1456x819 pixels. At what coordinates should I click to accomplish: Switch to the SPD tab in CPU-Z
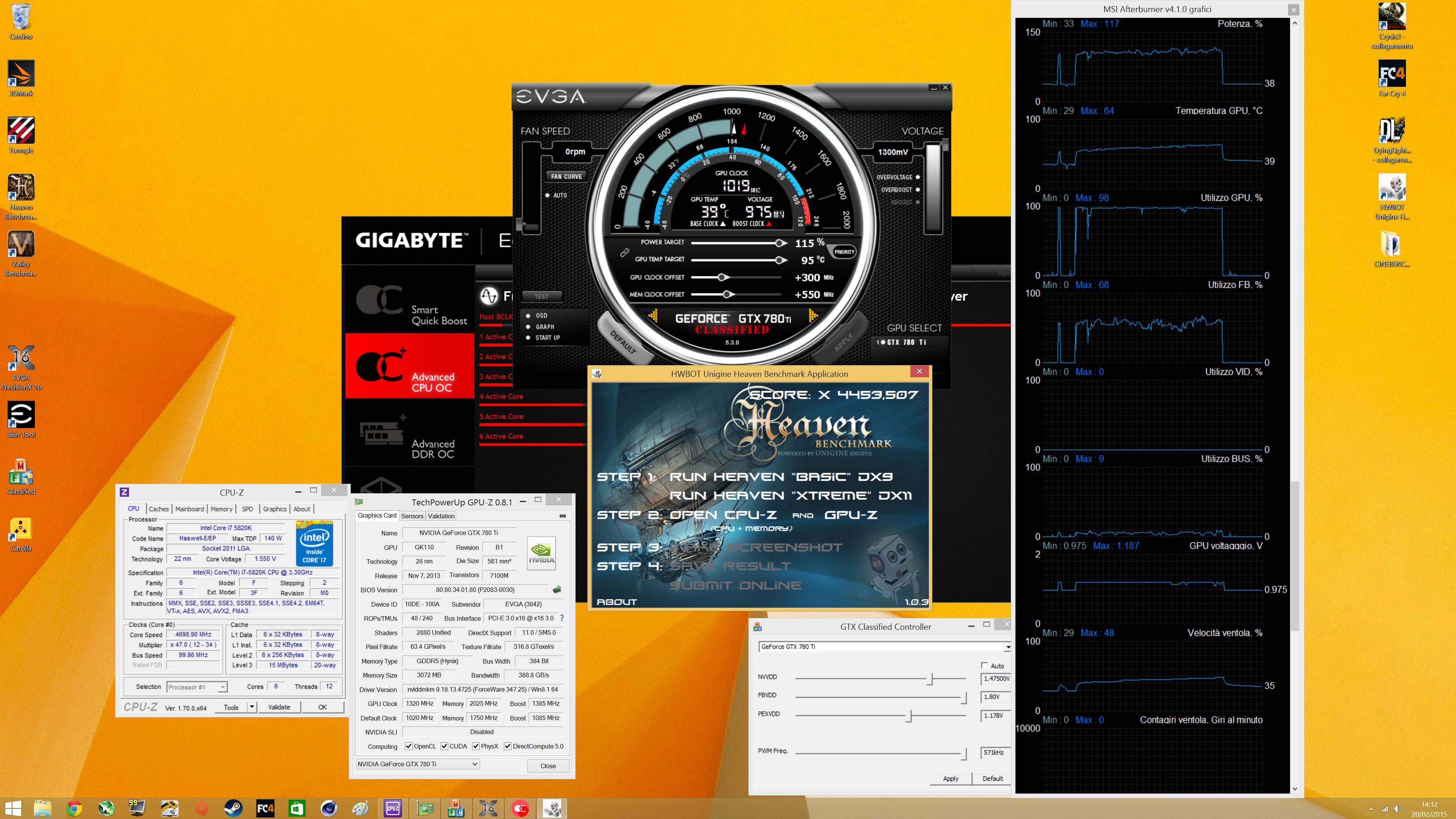point(248,509)
